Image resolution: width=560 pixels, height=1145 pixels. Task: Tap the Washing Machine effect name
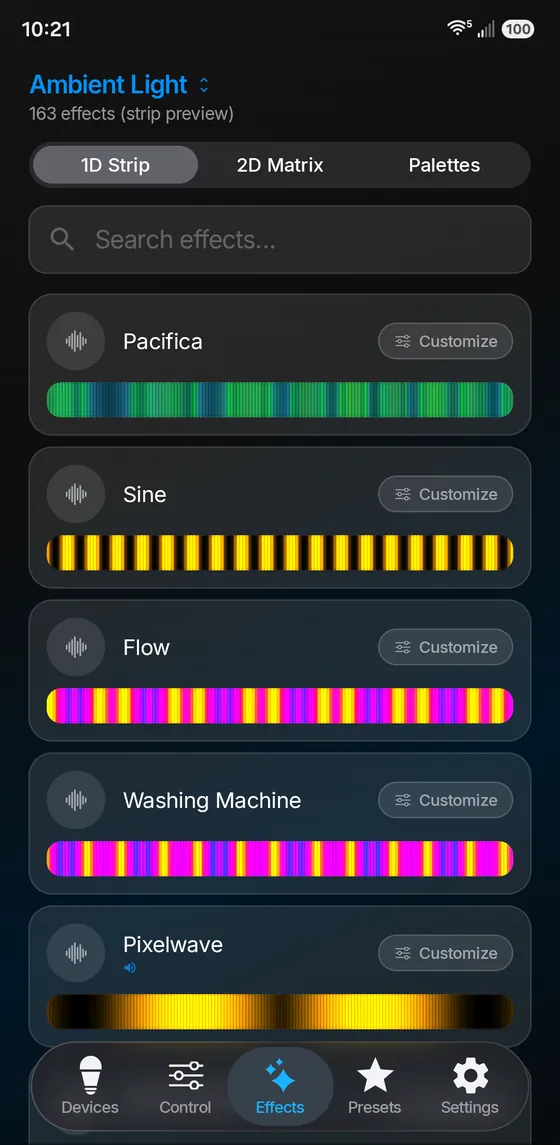pyautogui.click(x=212, y=800)
